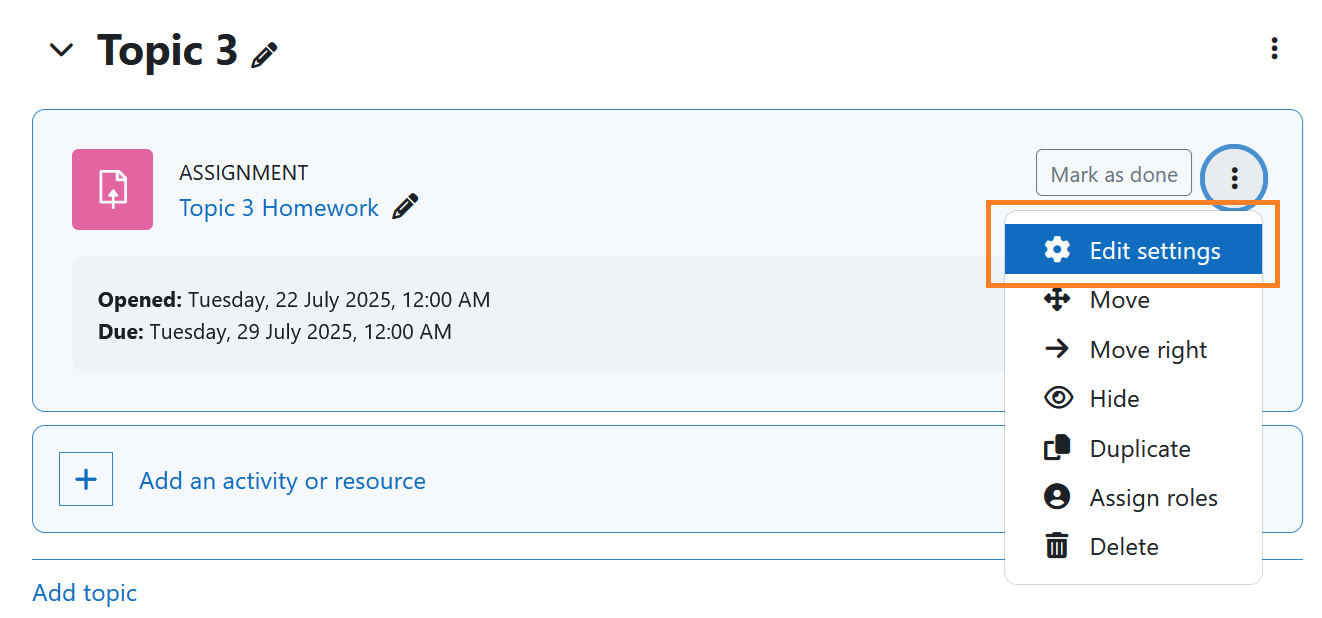
Task: Select Assign roles menu entry
Action: point(1153,497)
